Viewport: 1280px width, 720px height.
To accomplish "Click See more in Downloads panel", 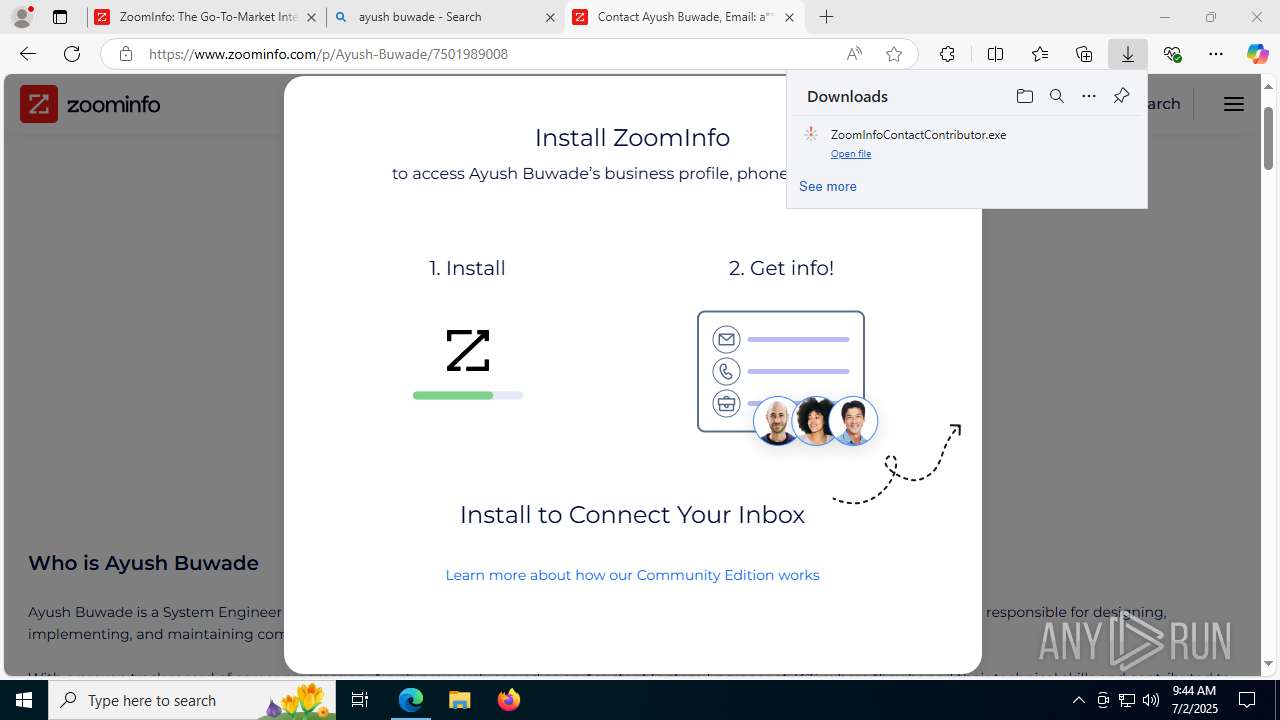I will point(828,187).
